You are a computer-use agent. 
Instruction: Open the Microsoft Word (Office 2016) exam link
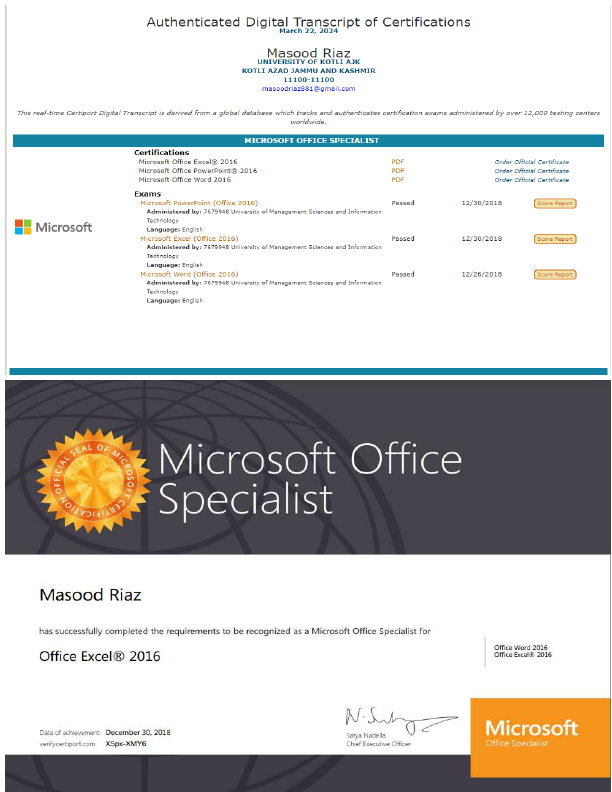pos(189,274)
